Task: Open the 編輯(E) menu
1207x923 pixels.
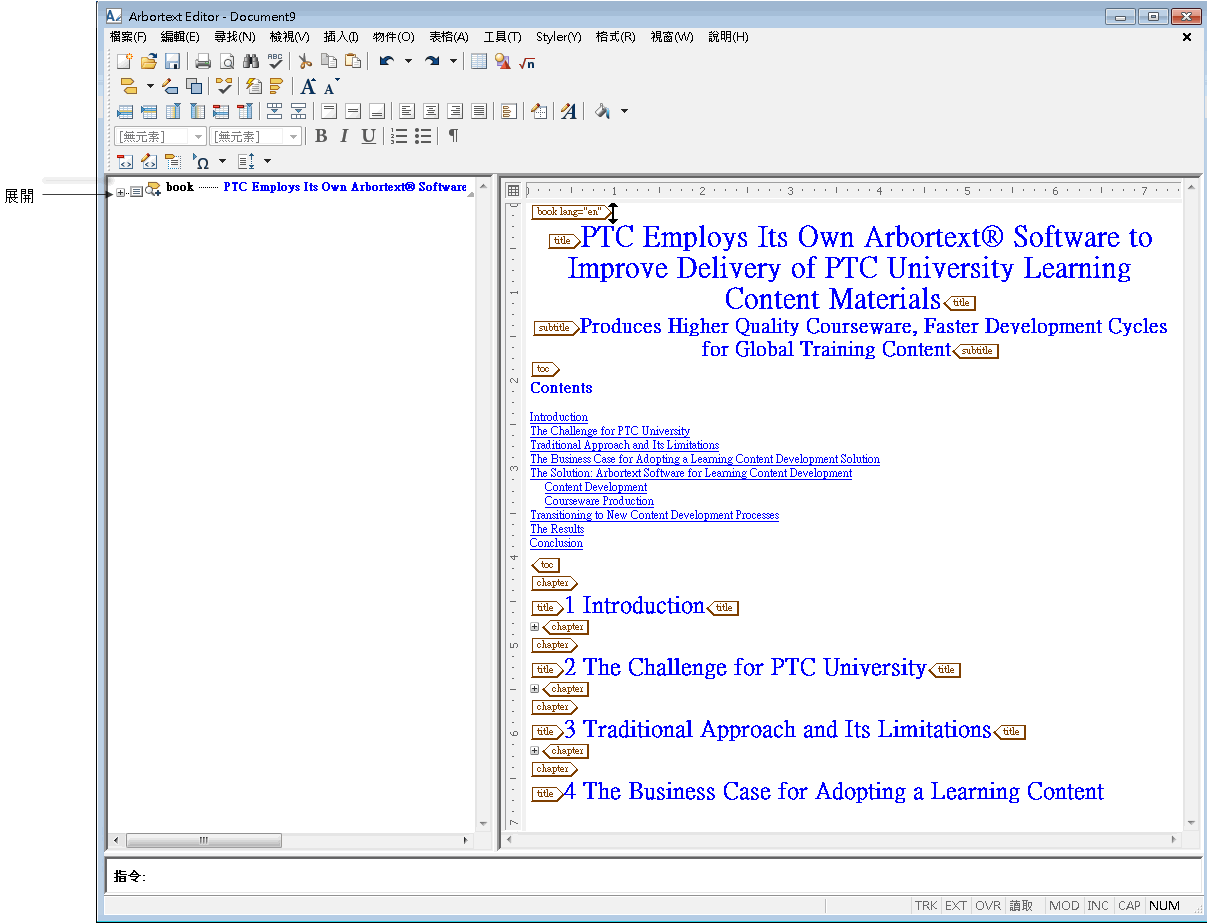Action: click(x=180, y=37)
